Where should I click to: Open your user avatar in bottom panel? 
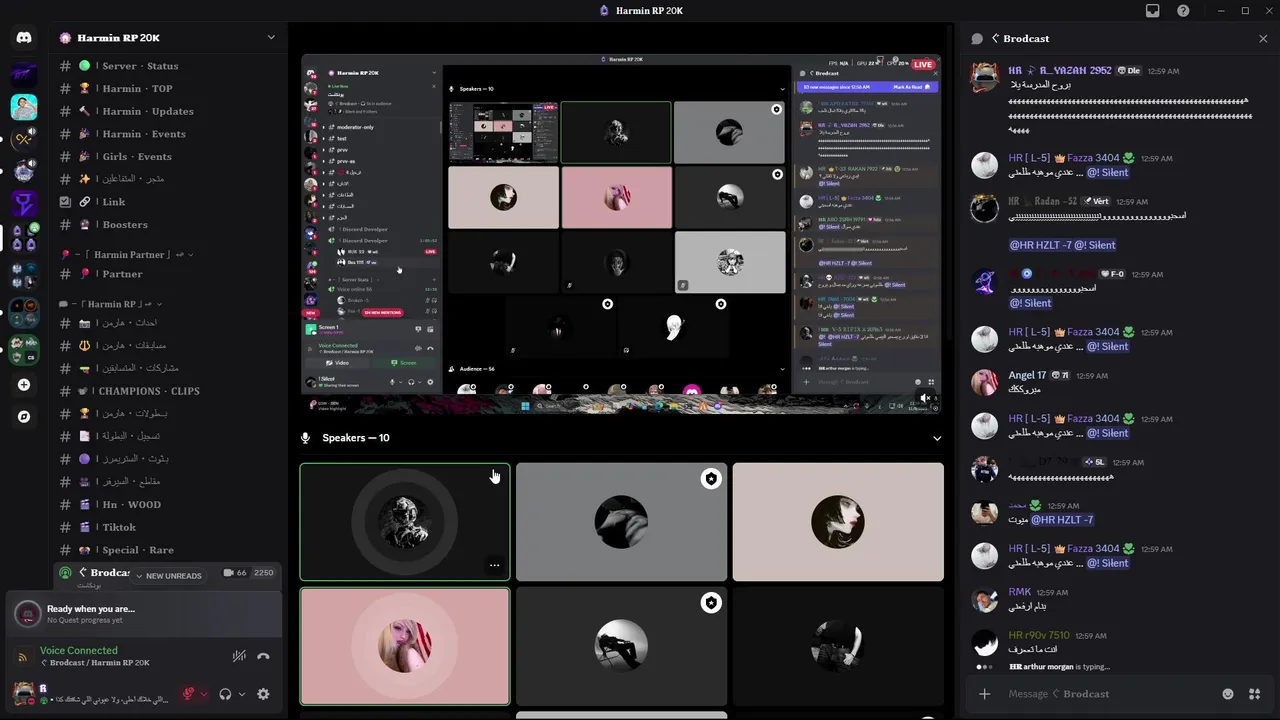[23, 693]
